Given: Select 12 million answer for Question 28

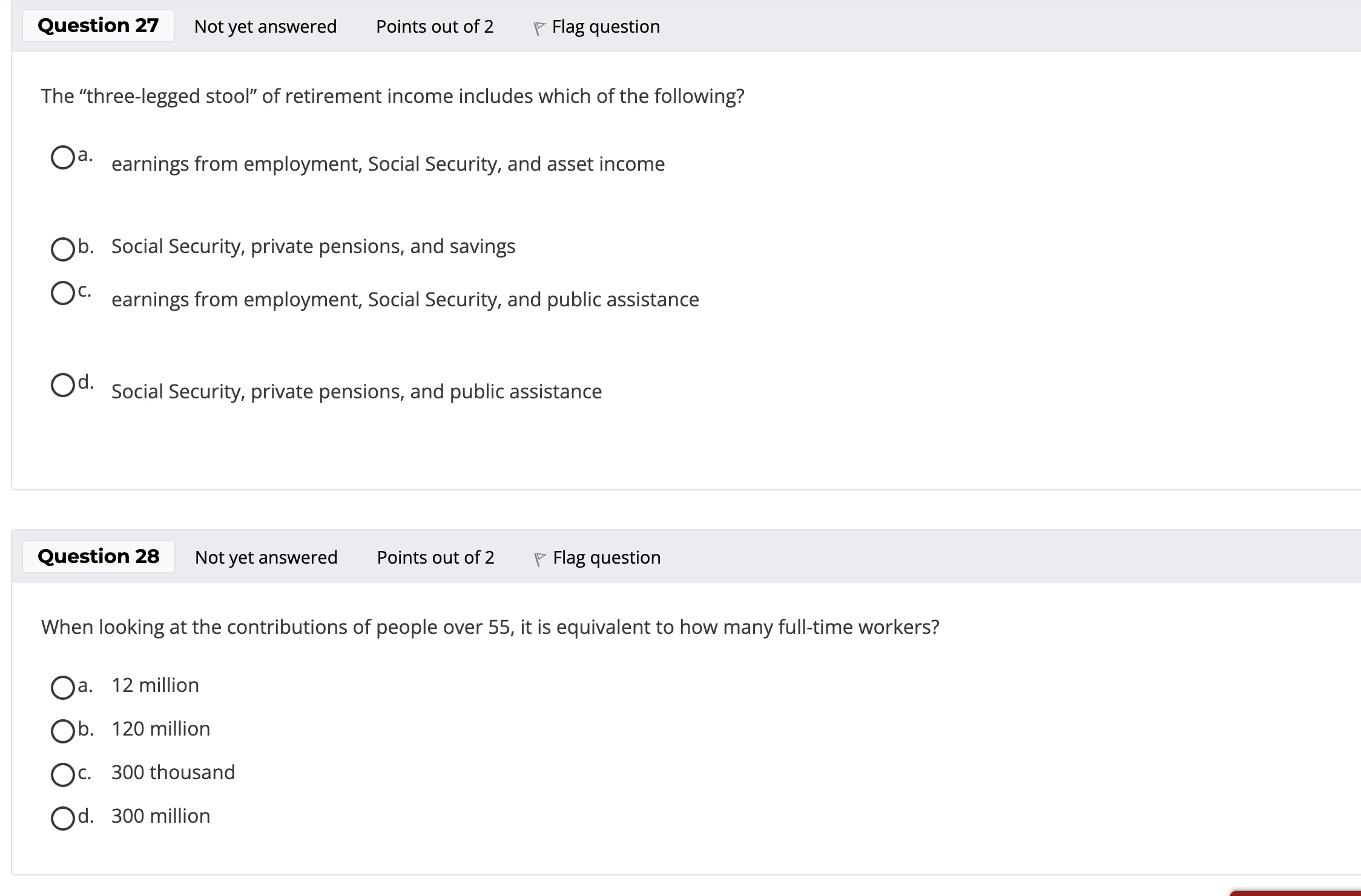Looking at the screenshot, I should pos(63,688).
